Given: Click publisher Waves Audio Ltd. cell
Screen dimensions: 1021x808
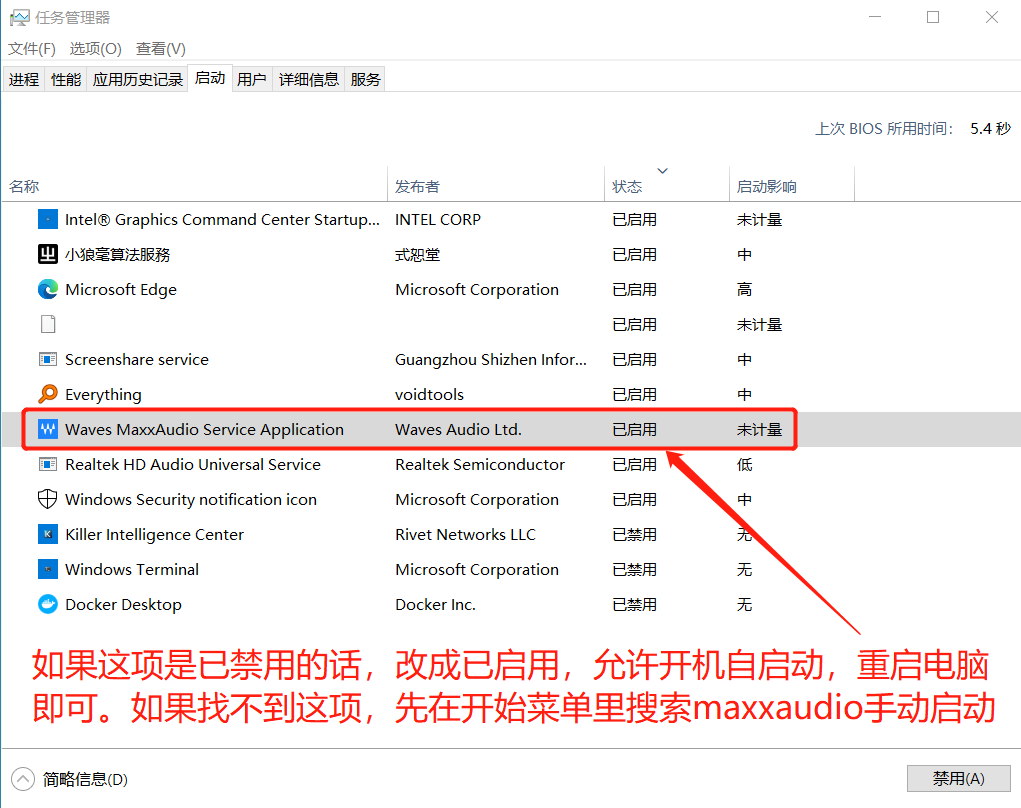Looking at the screenshot, I should point(458,430).
